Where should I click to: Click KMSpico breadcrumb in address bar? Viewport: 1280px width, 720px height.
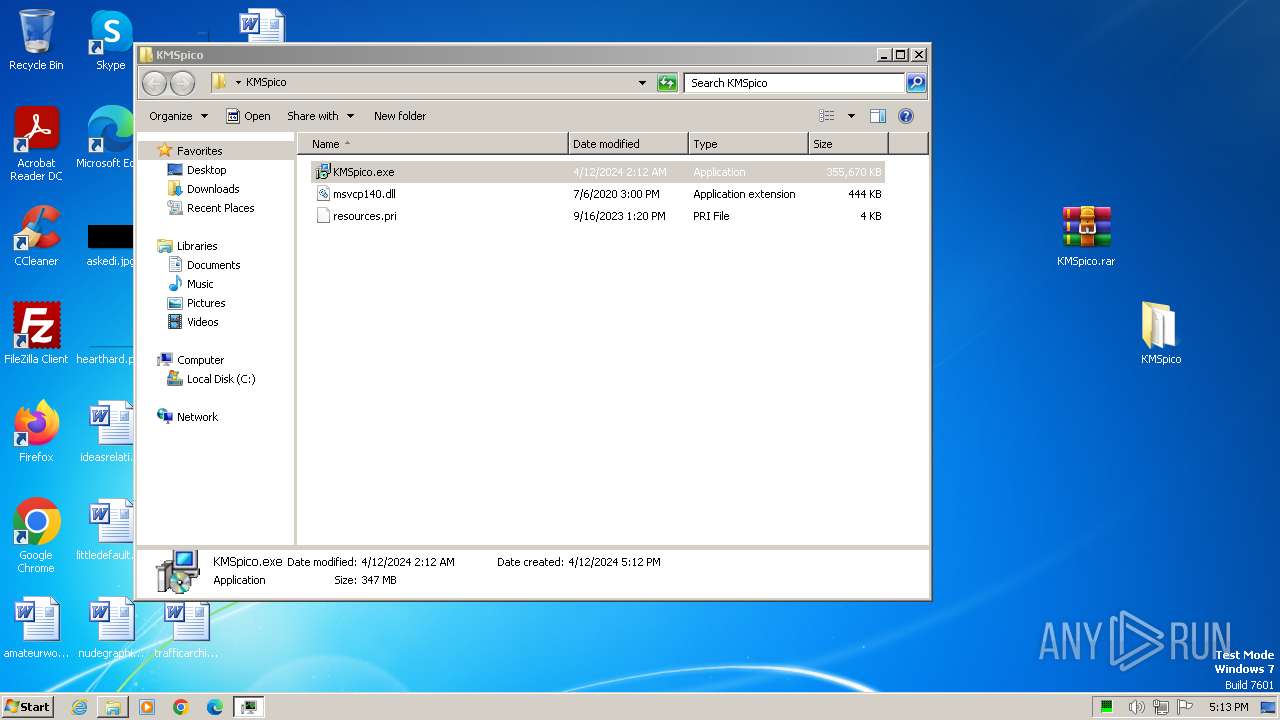(x=266, y=83)
